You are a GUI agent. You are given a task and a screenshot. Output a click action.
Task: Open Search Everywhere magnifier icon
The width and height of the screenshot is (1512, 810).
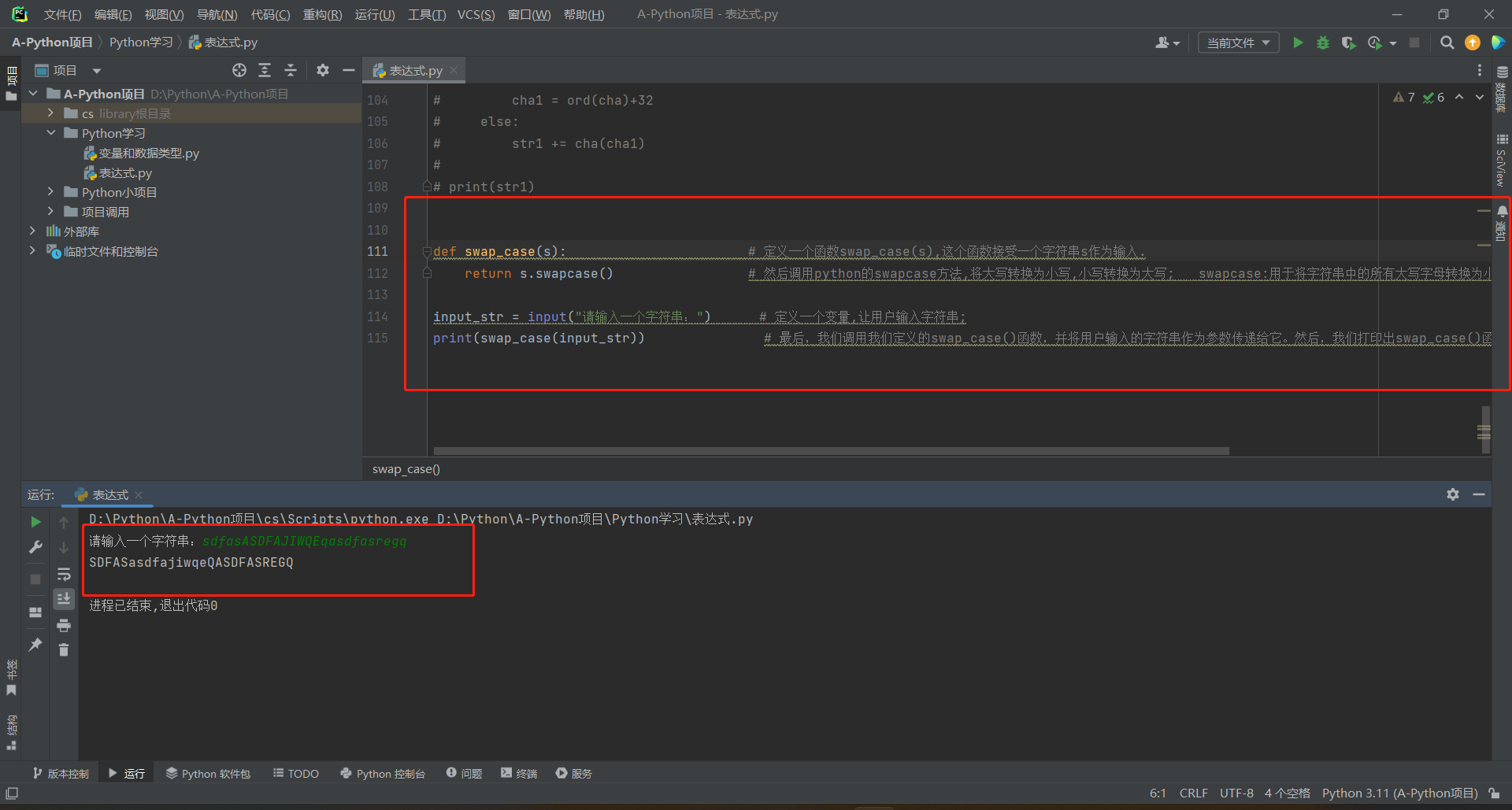1447,43
